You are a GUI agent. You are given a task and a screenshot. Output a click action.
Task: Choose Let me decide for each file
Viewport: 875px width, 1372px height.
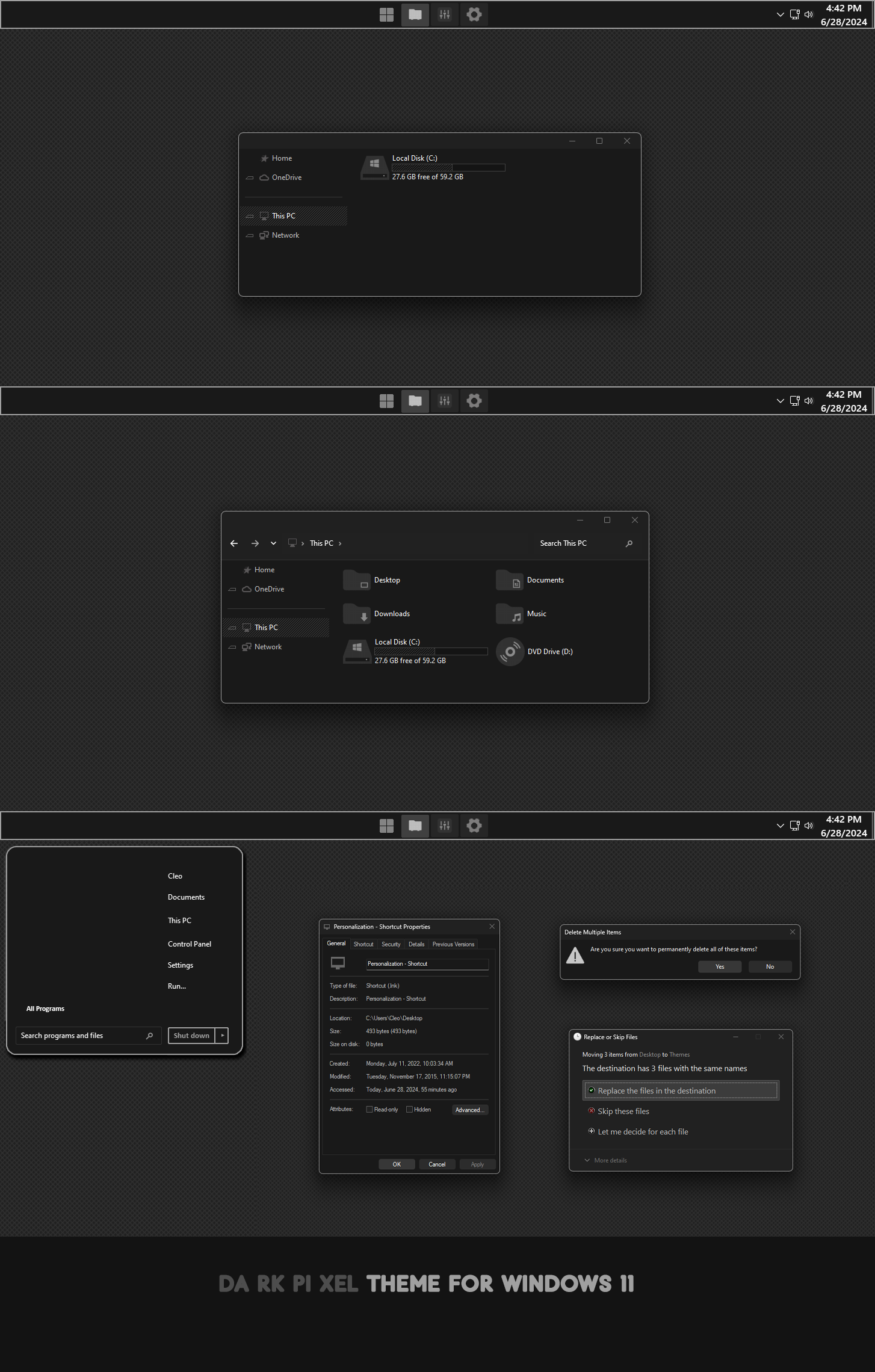click(681, 1132)
